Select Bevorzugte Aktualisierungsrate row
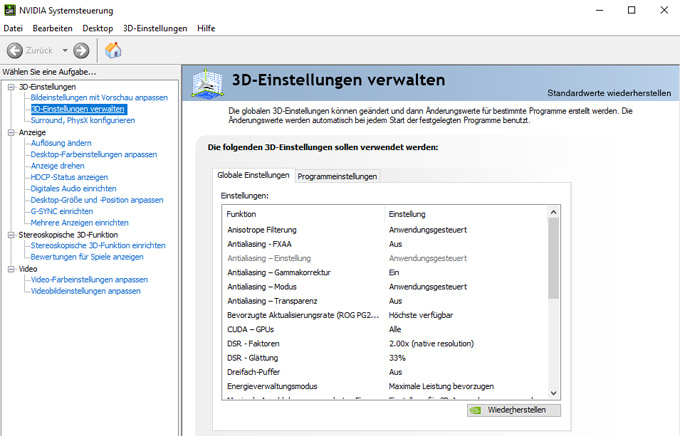 [385, 315]
